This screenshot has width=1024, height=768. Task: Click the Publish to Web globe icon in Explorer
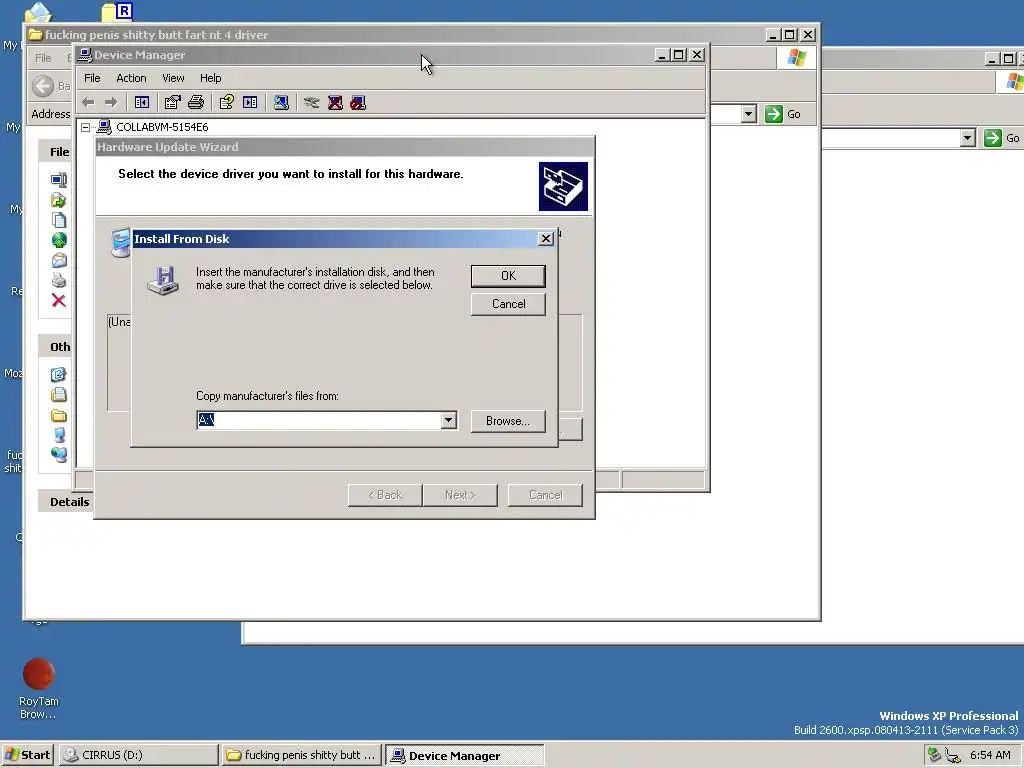[59, 240]
